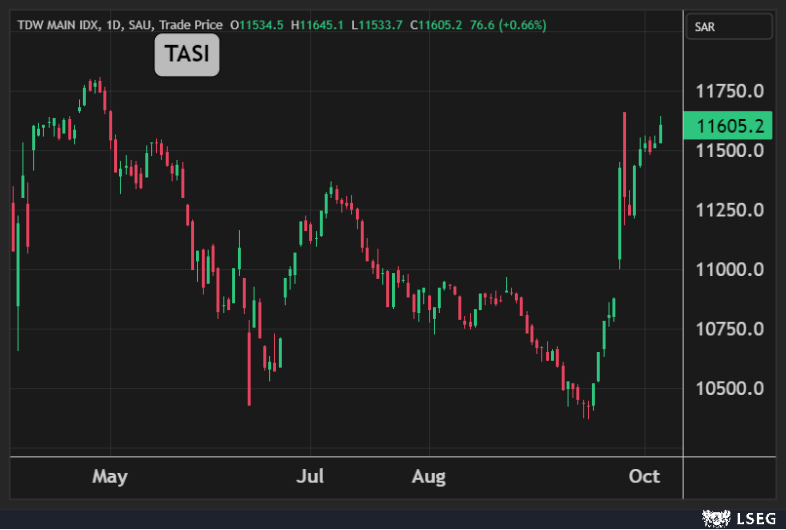
Task: Click the 11750.0 price axis label
Action: (x=730, y=91)
